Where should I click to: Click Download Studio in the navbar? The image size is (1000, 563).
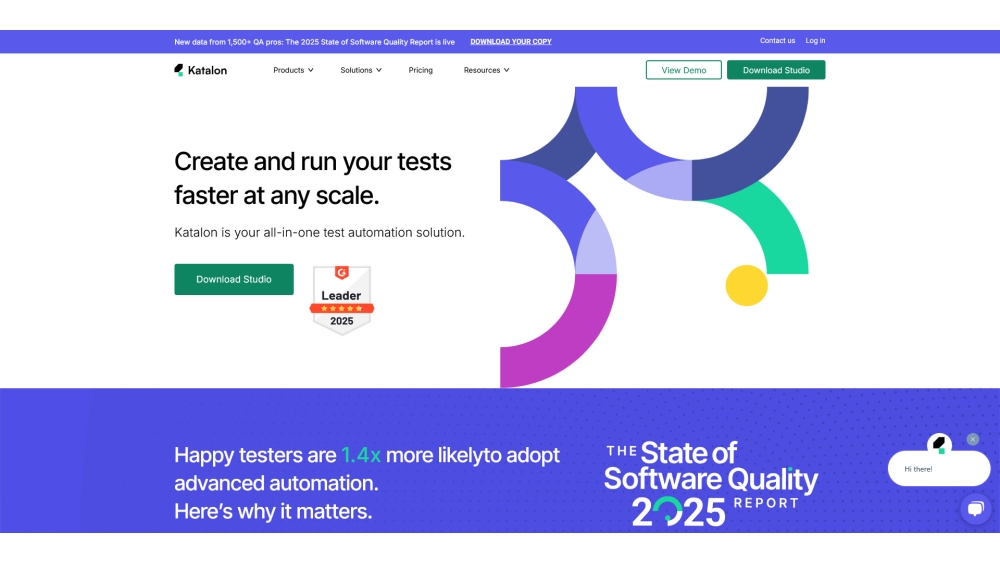coord(776,70)
